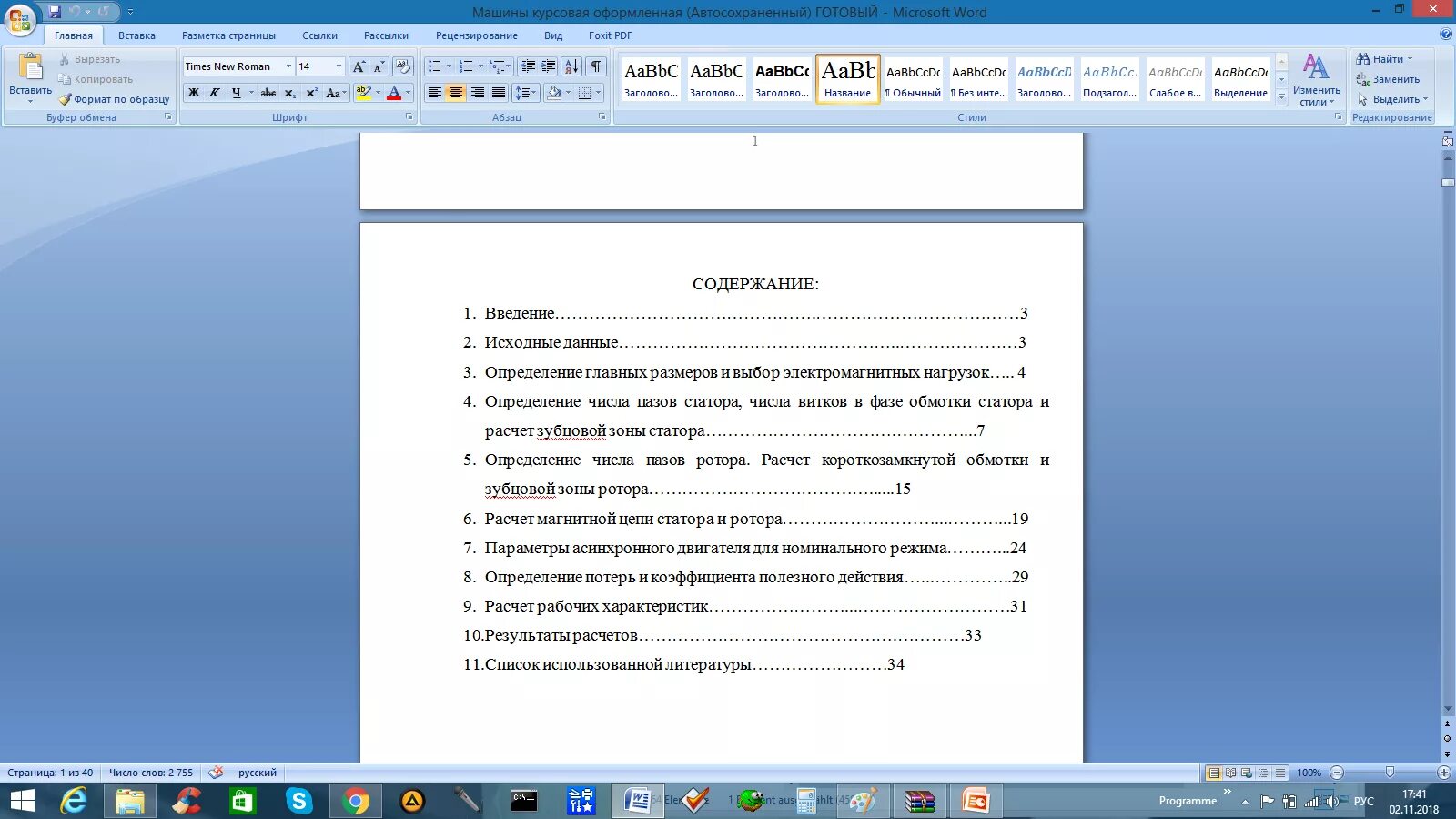The height and width of the screenshot is (819, 1456).
Task: Apply red font color
Action: pyautogui.click(x=394, y=93)
